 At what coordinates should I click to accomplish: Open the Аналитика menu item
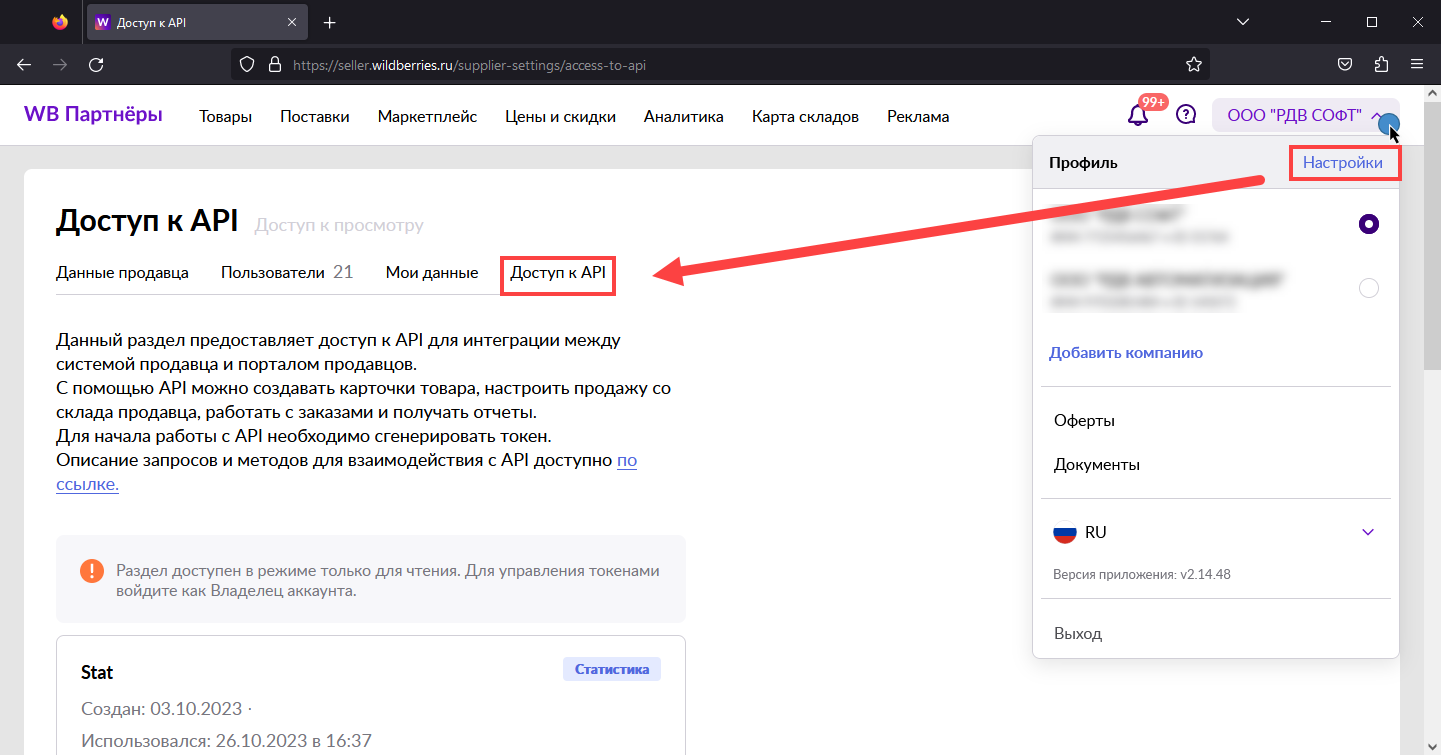point(683,117)
